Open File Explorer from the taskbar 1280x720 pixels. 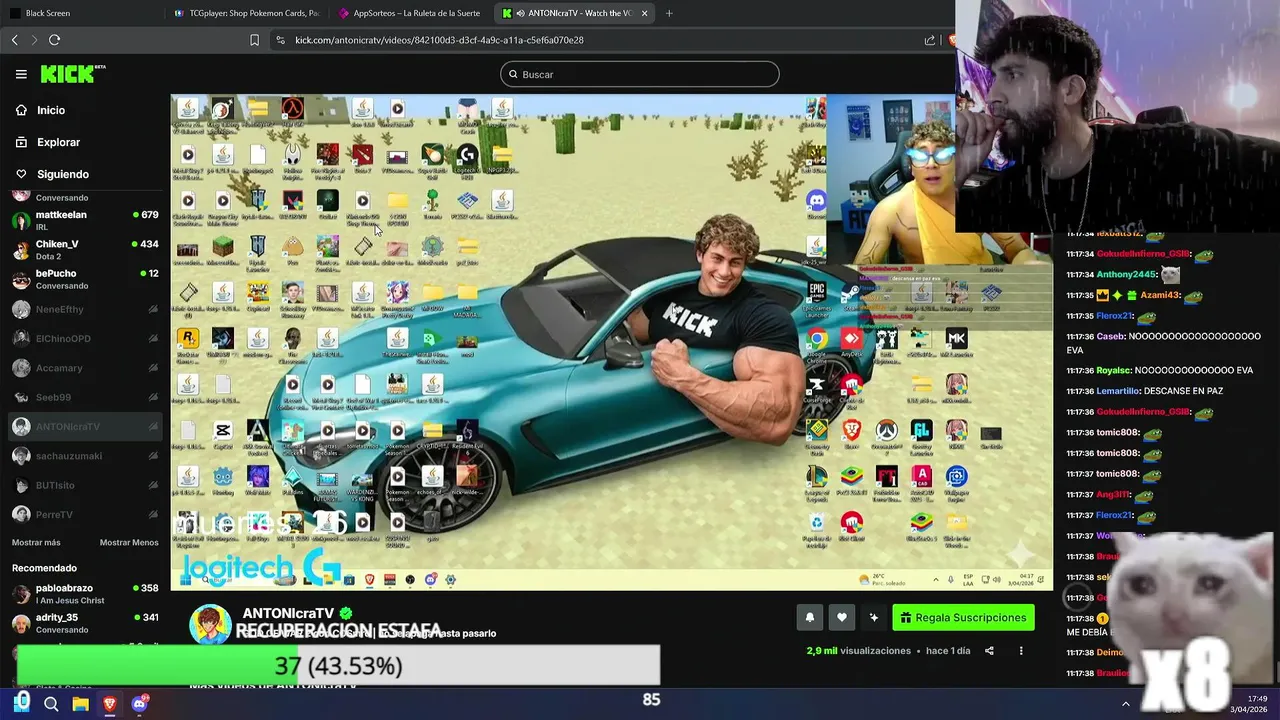pos(80,704)
